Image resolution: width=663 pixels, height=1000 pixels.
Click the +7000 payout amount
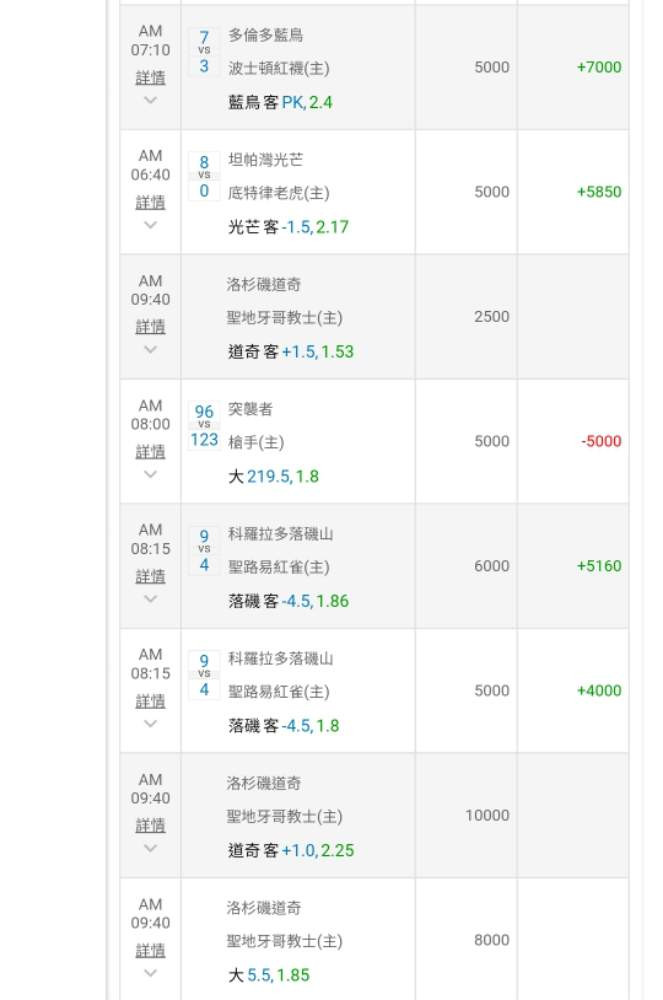[599, 67]
